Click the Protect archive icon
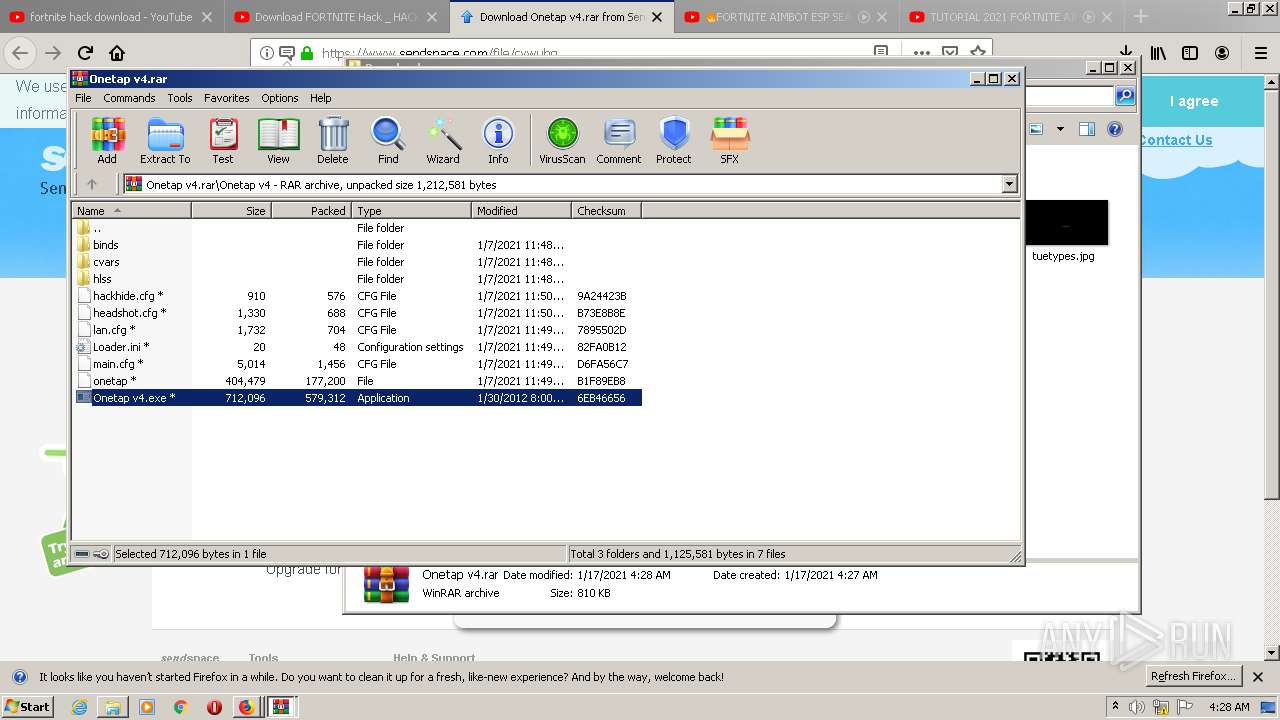 click(x=674, y=140)
